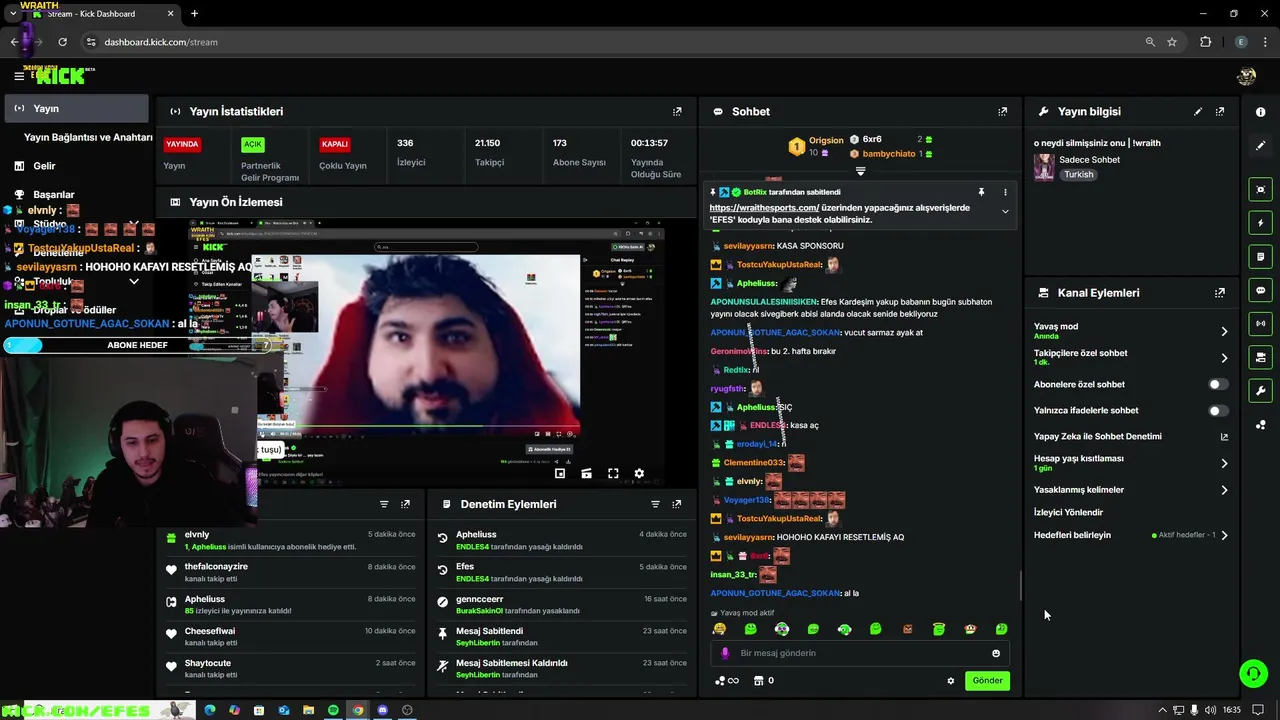The image size is (1280, 720).
Task: Open Yayın Bağlantısı ve Anahtarı
Action: tap(88, 137)
